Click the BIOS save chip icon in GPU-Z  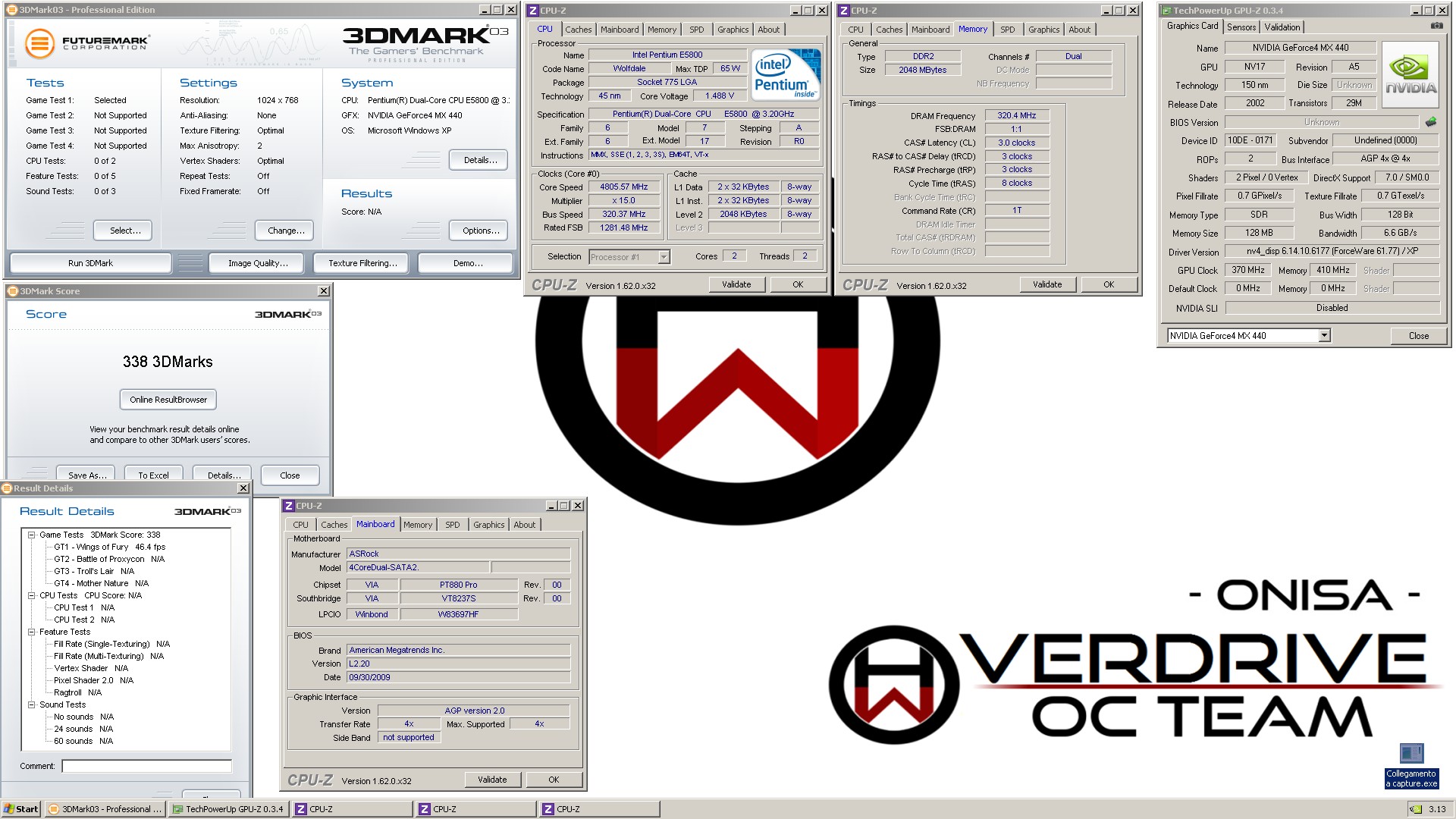(x=1431, y=121)
